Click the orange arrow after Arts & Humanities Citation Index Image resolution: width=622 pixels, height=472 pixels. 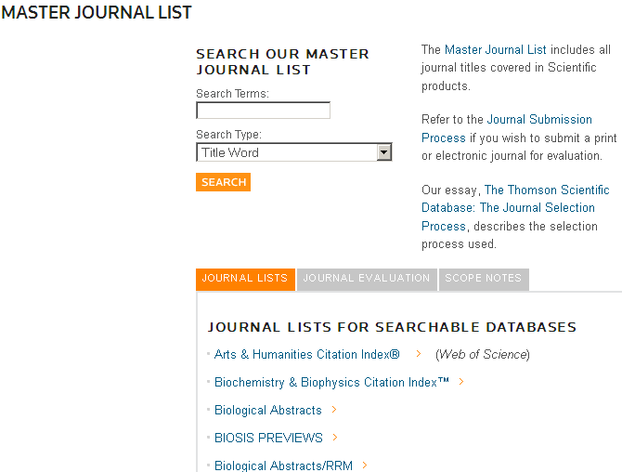418,354
